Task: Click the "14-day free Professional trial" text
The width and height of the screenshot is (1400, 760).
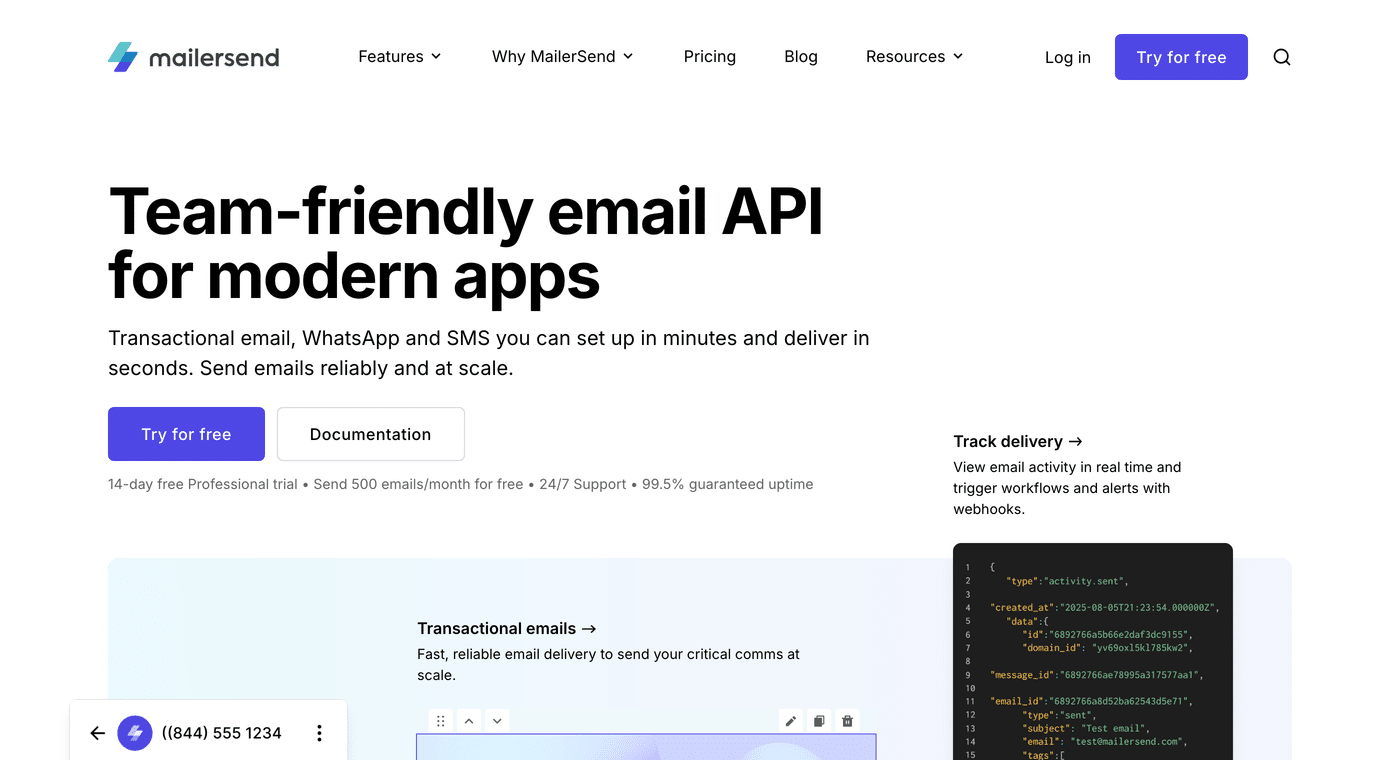Action: (203, 484)
